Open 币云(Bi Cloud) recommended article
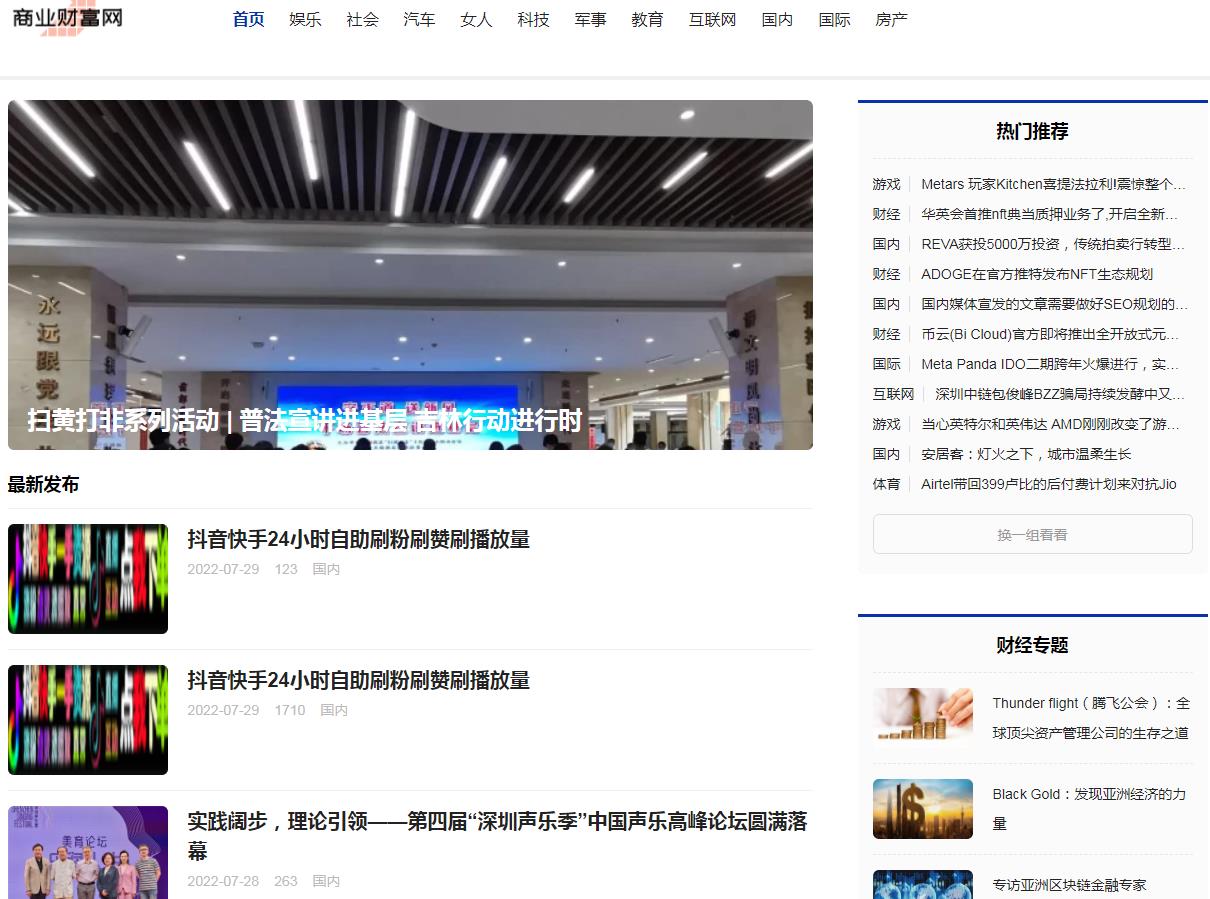This screenshot has height=899, width=1210. point(1051,334)
